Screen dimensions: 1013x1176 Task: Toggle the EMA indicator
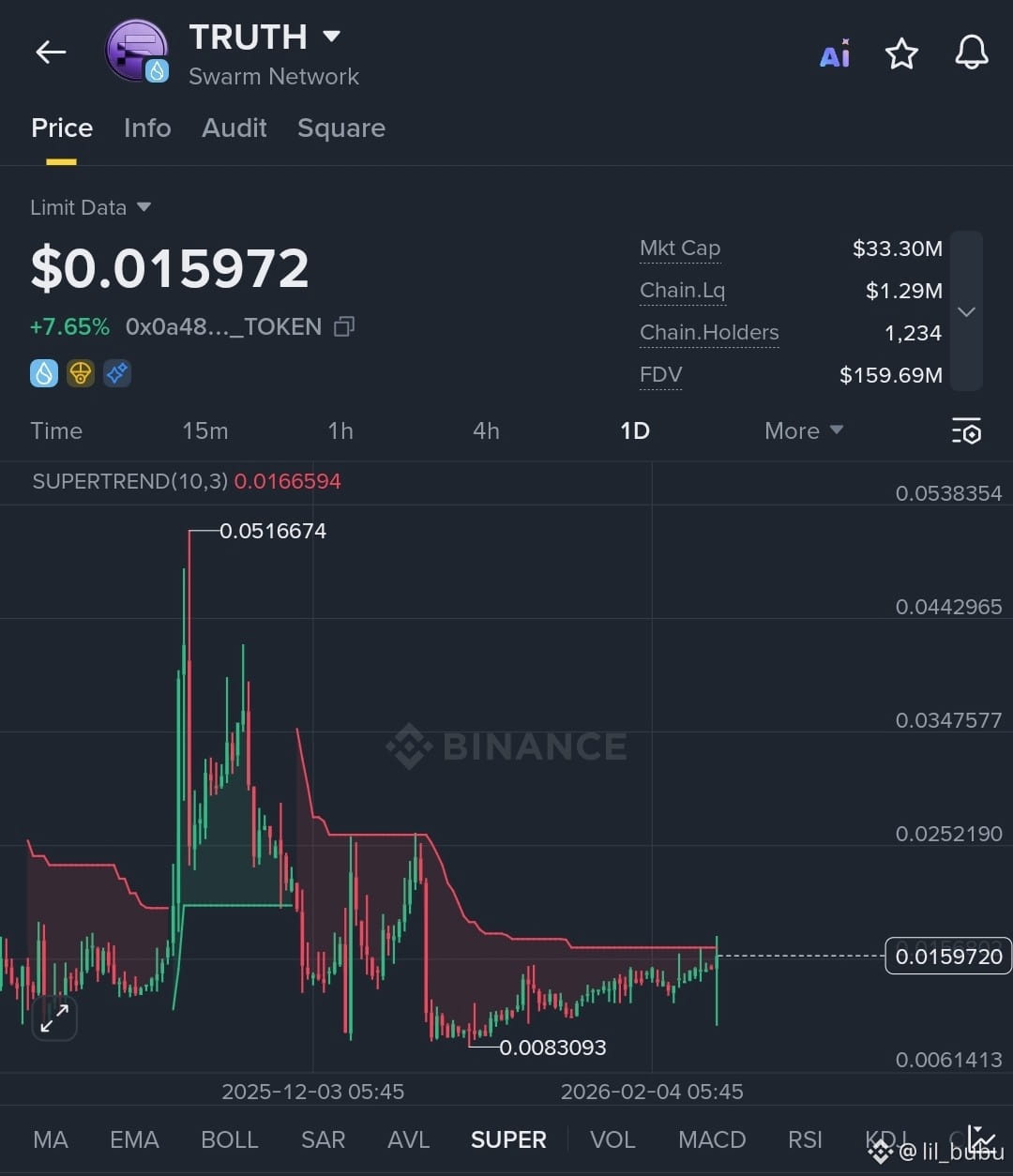coord(134,1139)
